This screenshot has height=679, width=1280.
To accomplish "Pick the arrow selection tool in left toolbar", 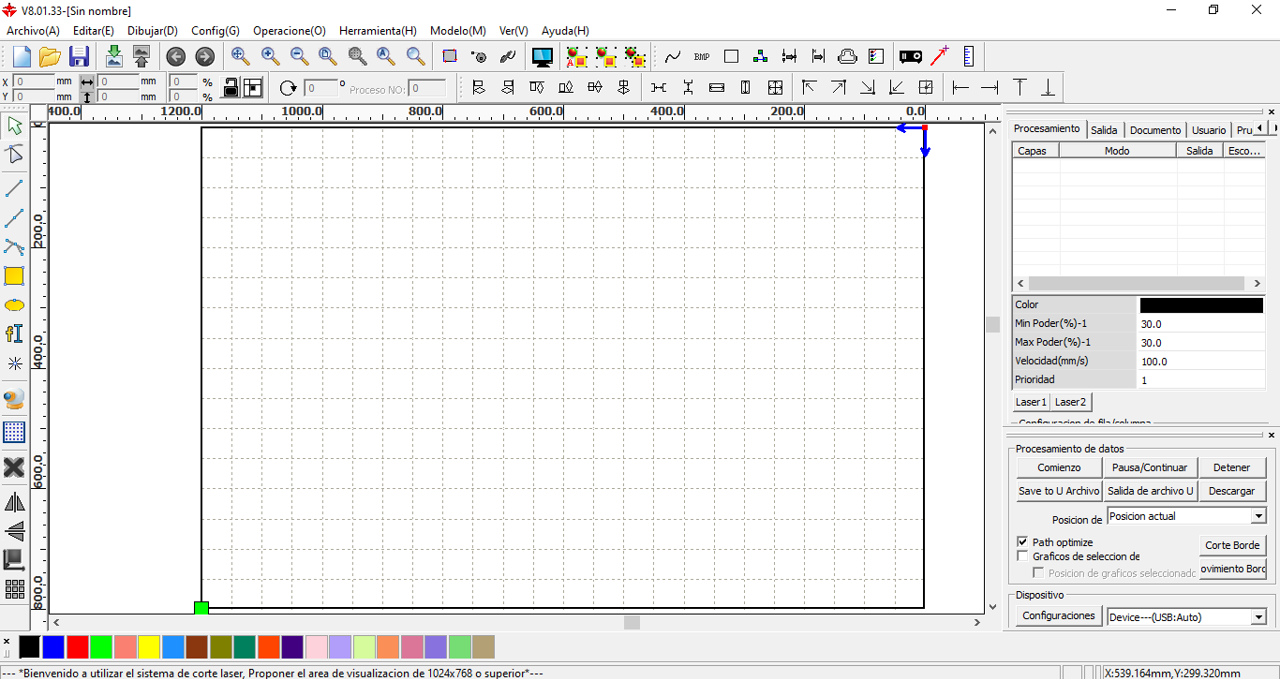I will click(14, 126).
